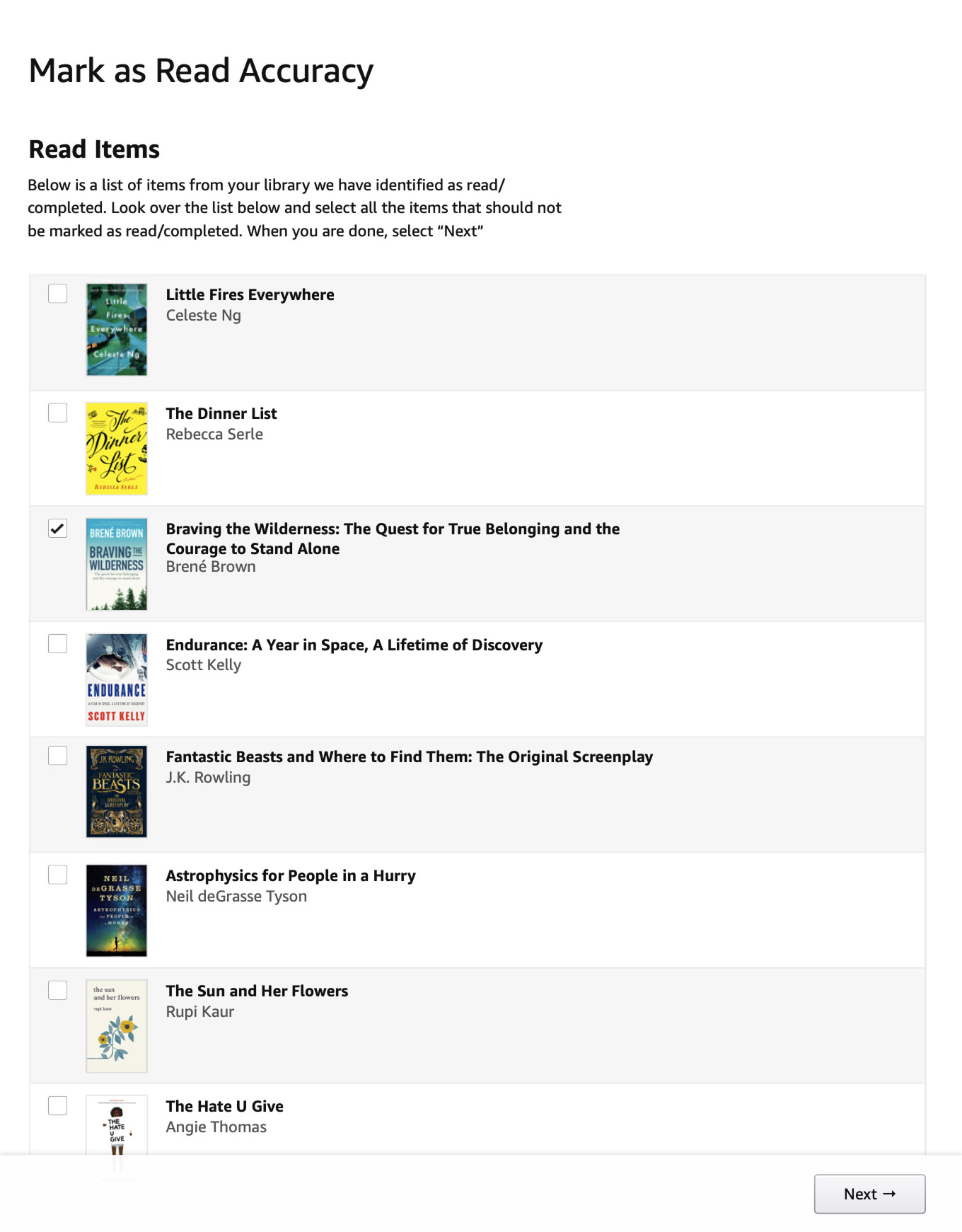Click the Astrophysics for People in a Hurry title
Viewport: 962px width, 1232px height.
(x=291, y=875)
